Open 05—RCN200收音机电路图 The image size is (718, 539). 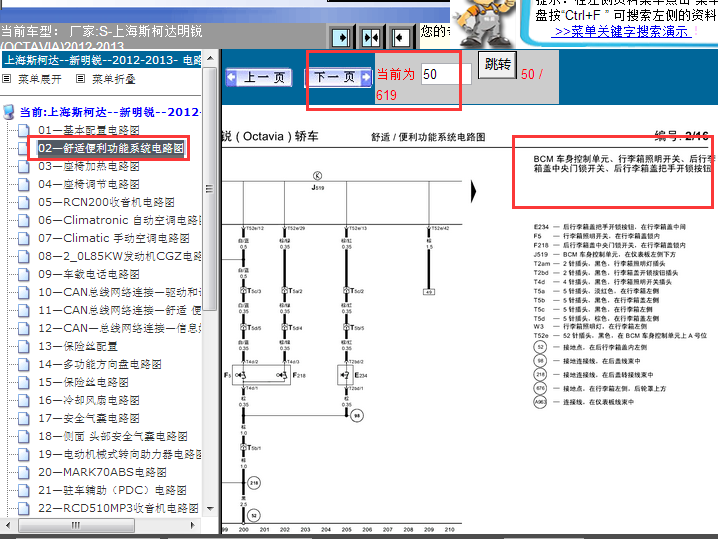pos(106,202)
